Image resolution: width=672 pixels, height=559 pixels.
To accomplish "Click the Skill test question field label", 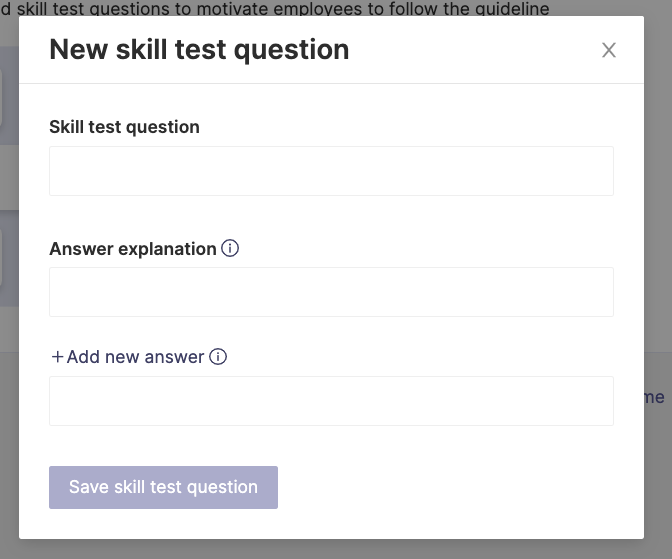I will (x=124, y=127).
